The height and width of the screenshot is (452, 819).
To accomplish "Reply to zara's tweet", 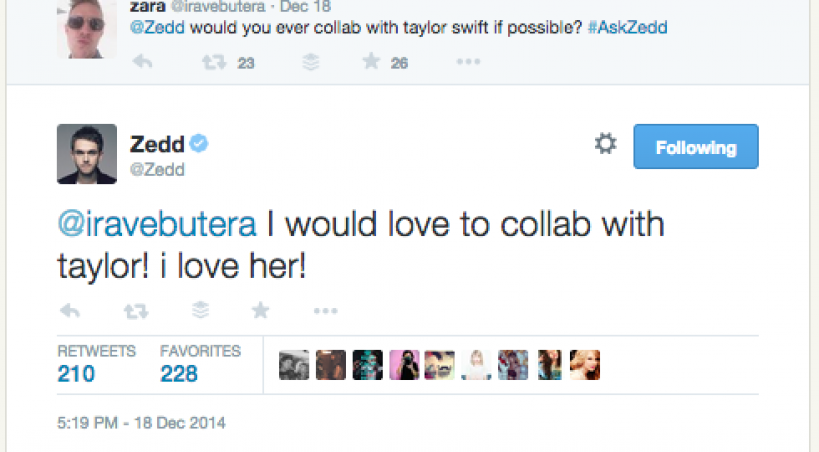I will (141, 63).
